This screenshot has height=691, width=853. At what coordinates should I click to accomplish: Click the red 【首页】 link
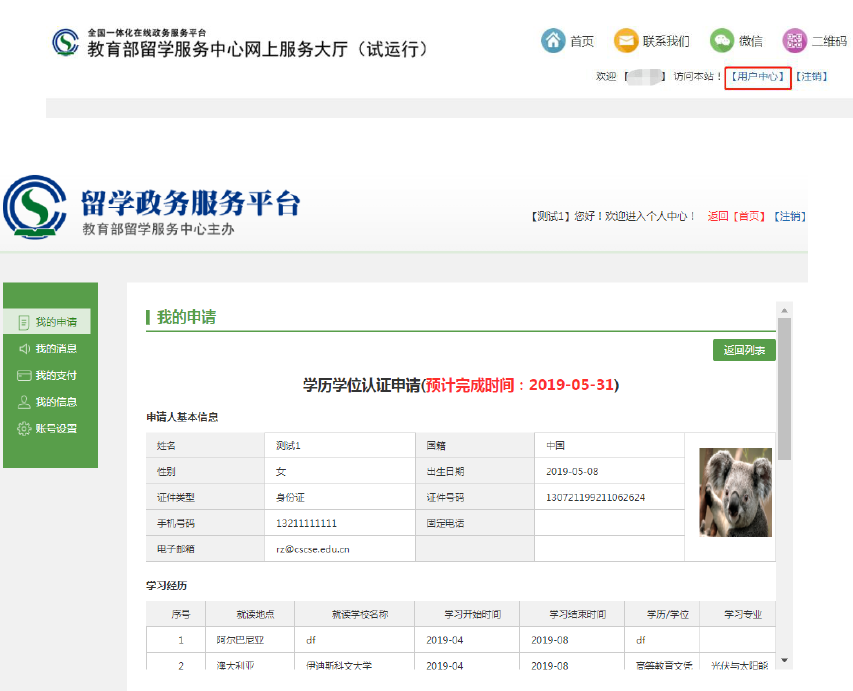click(x=750, y=216)
